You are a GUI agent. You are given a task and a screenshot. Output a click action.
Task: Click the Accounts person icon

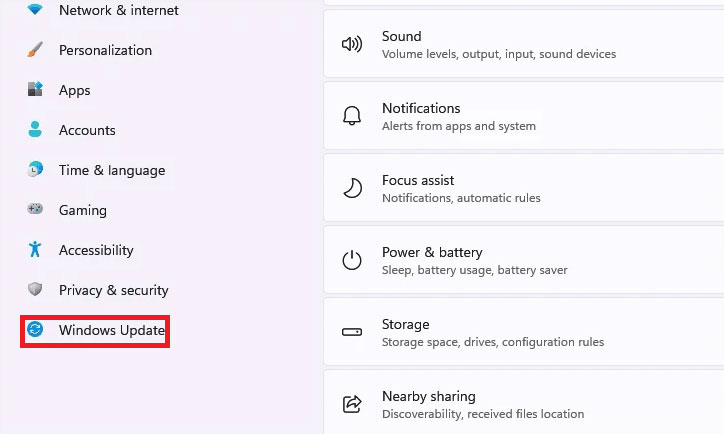pos(36,130)
